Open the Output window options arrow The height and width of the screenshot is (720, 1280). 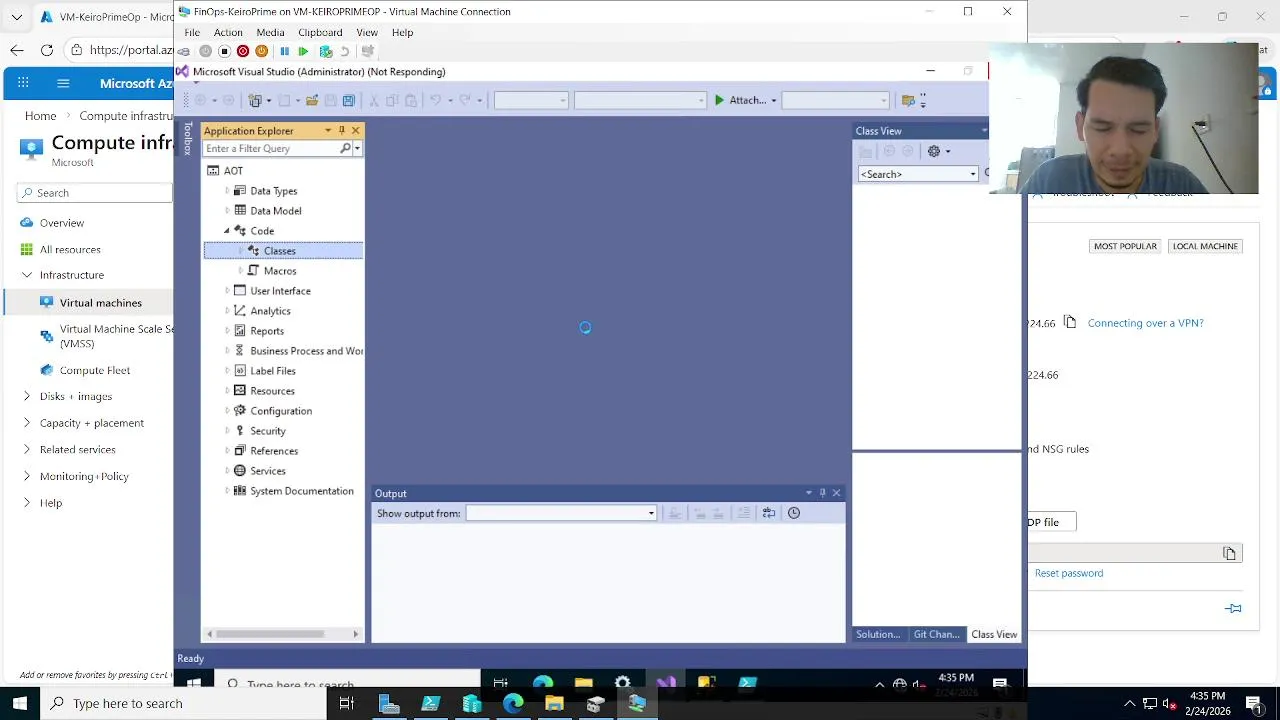(x=808, y=493)
